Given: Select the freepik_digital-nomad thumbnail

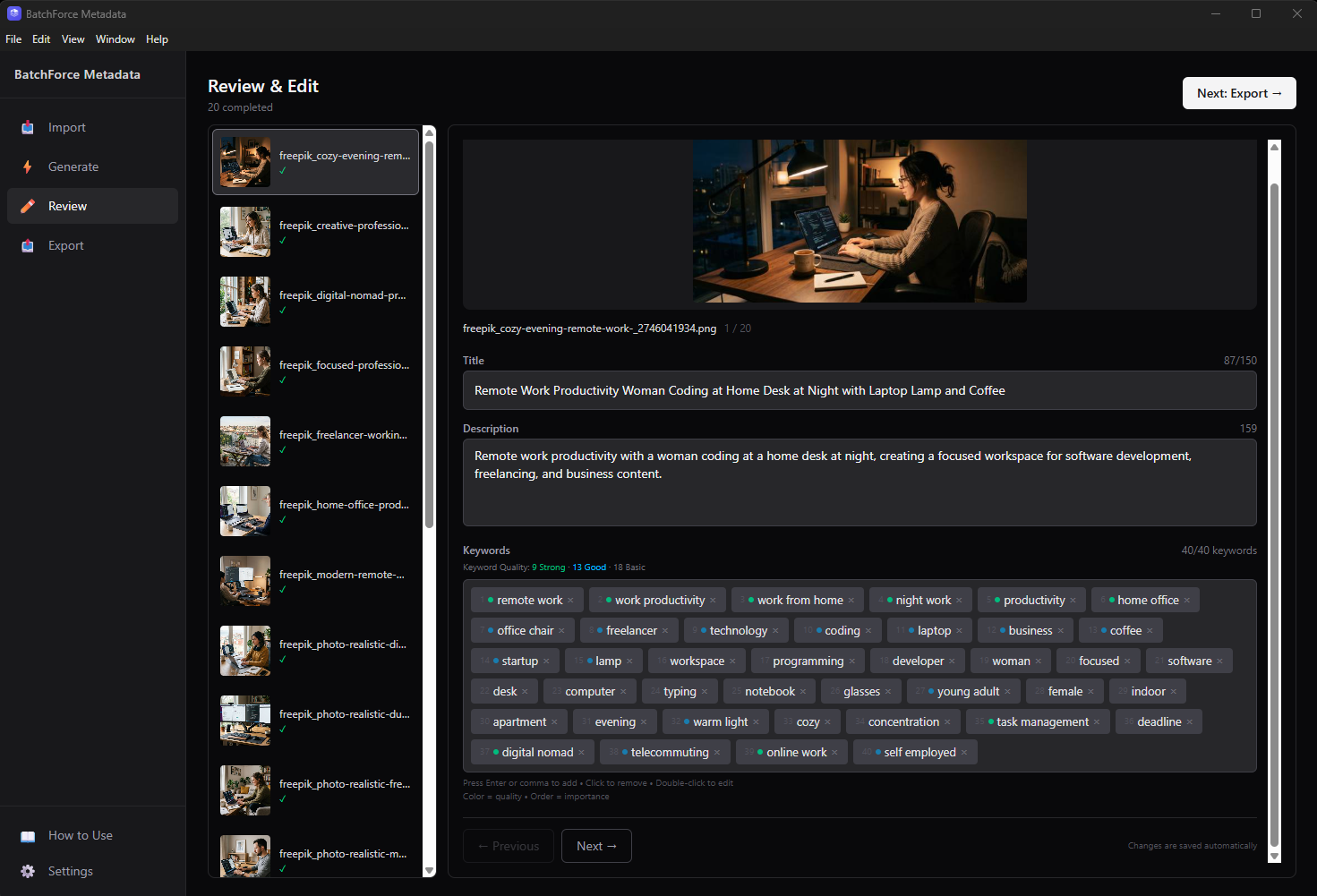Looking at the screenshot, I should 315,302.
